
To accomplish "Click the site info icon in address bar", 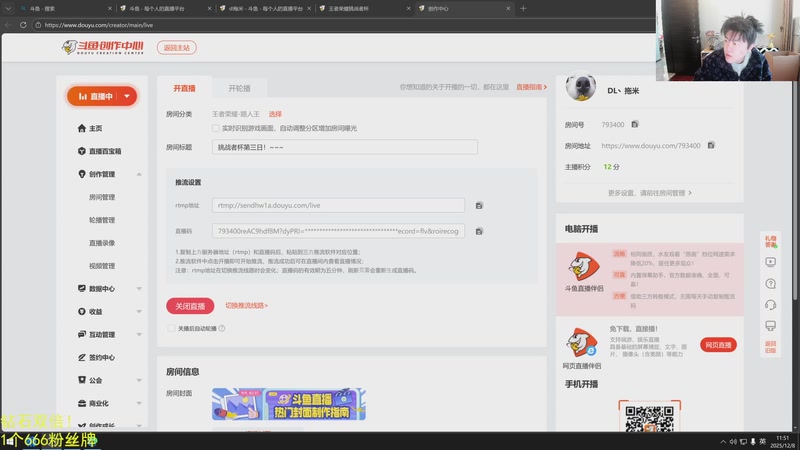I will 38,24.
